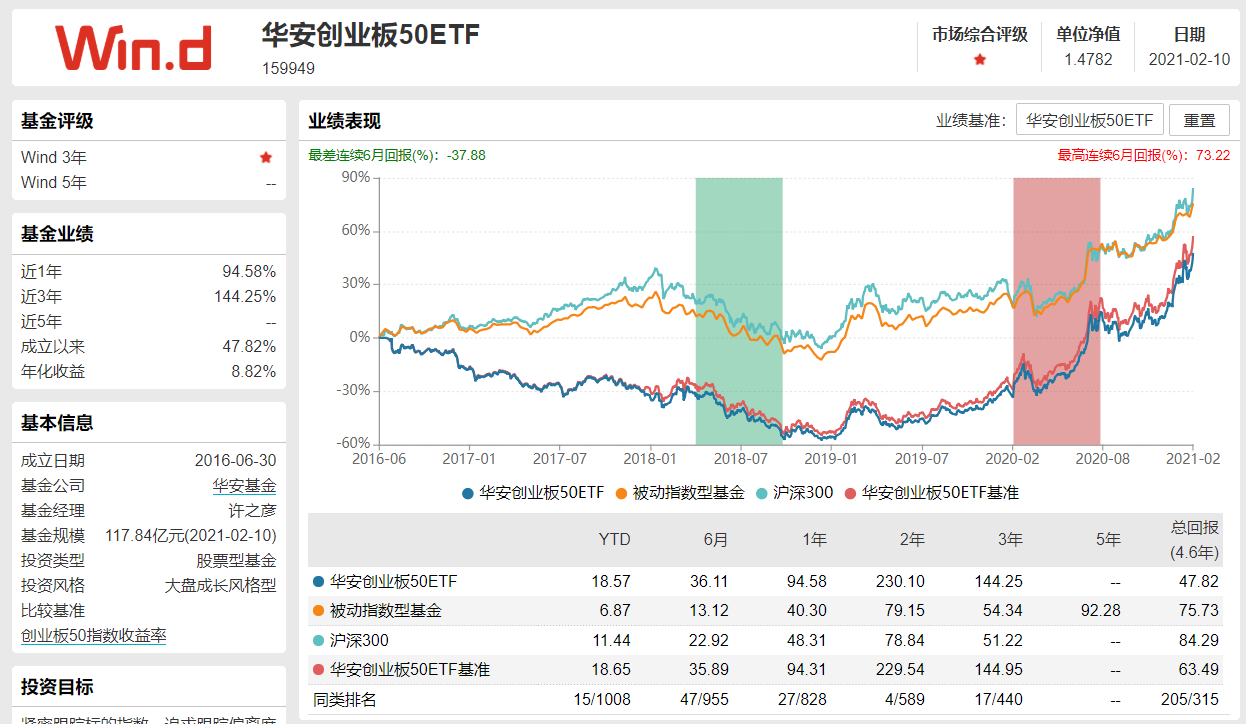Click the 基金评级 section heading

[57, 121]
